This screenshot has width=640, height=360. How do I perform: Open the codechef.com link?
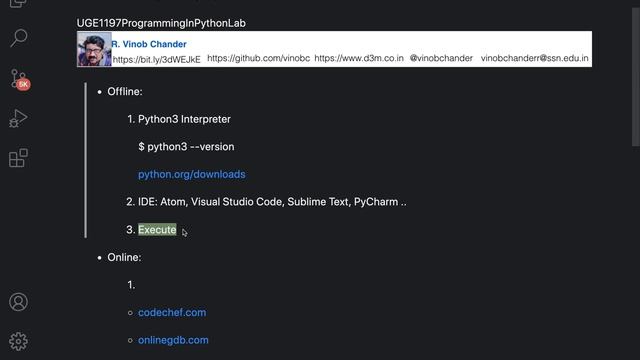pos(172,312)
